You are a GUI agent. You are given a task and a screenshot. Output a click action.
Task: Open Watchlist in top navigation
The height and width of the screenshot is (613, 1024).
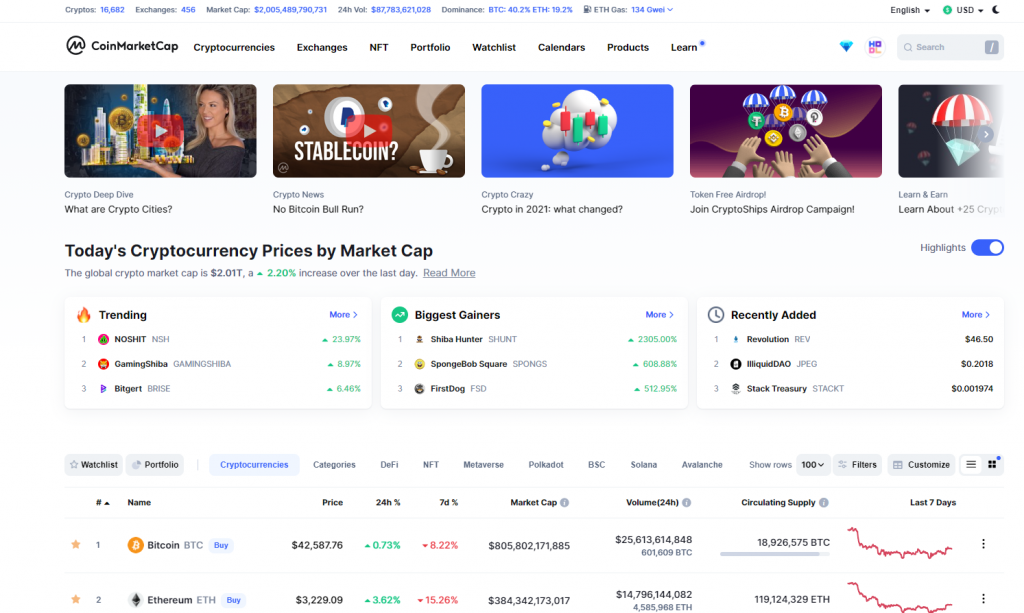pos(494,48)
